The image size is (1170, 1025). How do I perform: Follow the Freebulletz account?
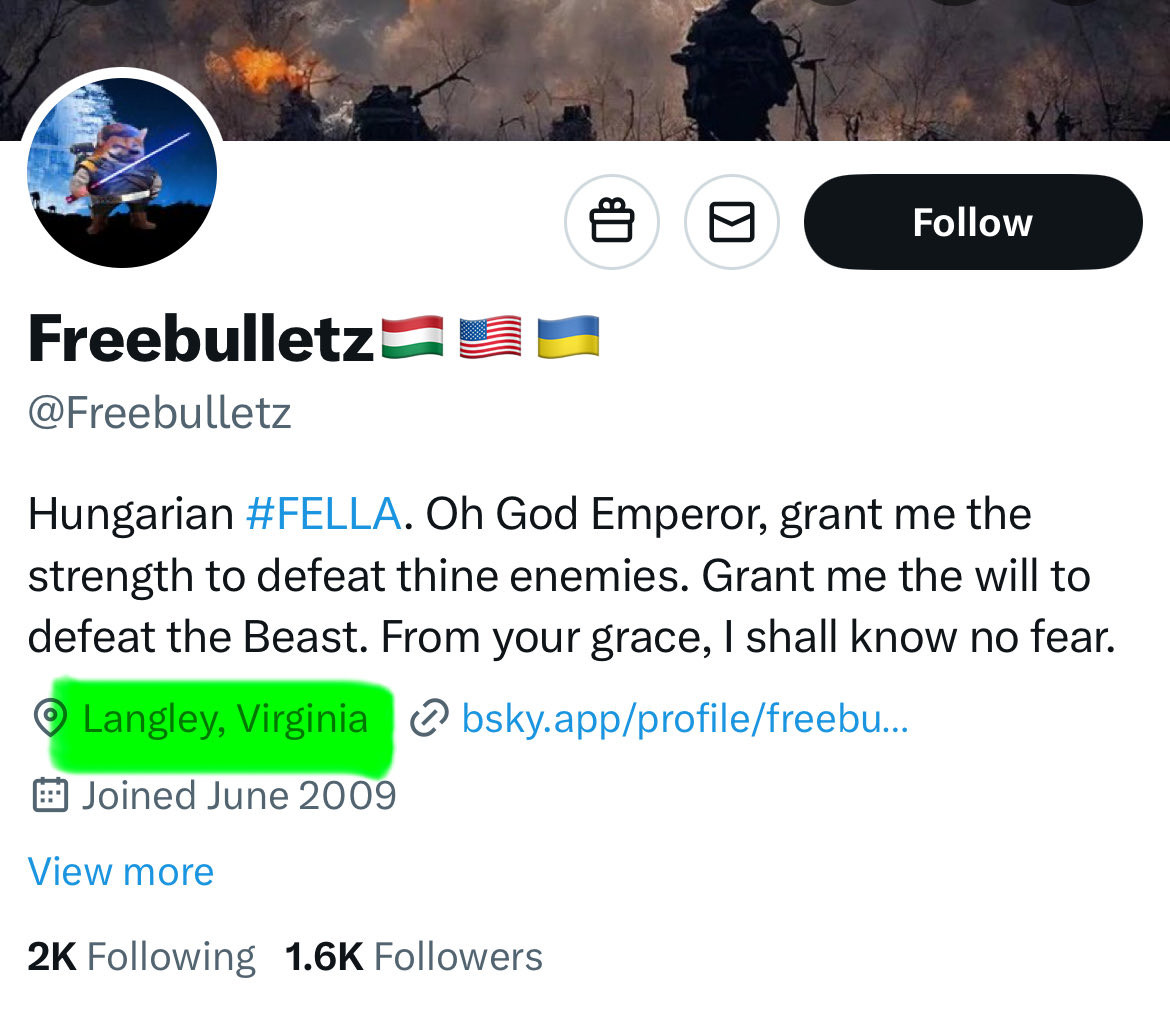pyautogui.click(x=972, y=222)
